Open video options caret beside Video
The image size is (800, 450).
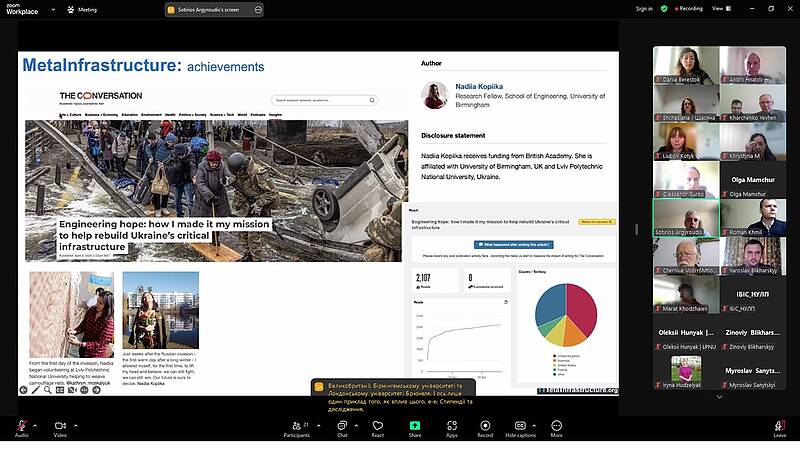pos(76,426)
